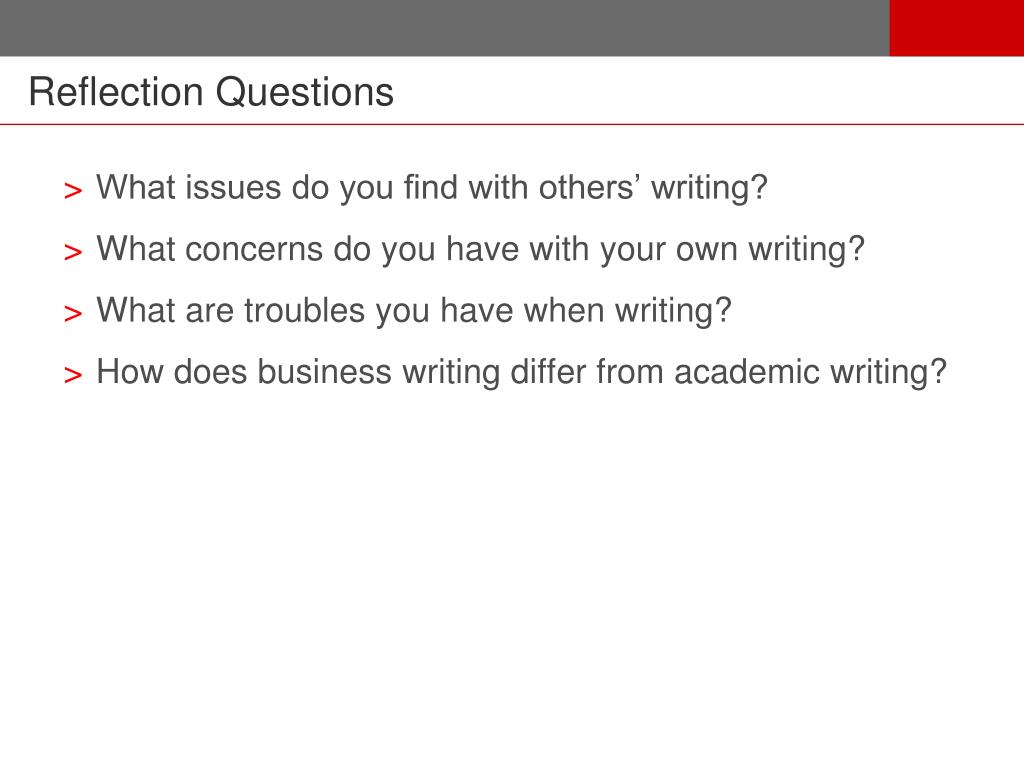1024x768 pixels.
Task: Select the line "What issues do you find with others' writing?"
Action: [432, 188]
